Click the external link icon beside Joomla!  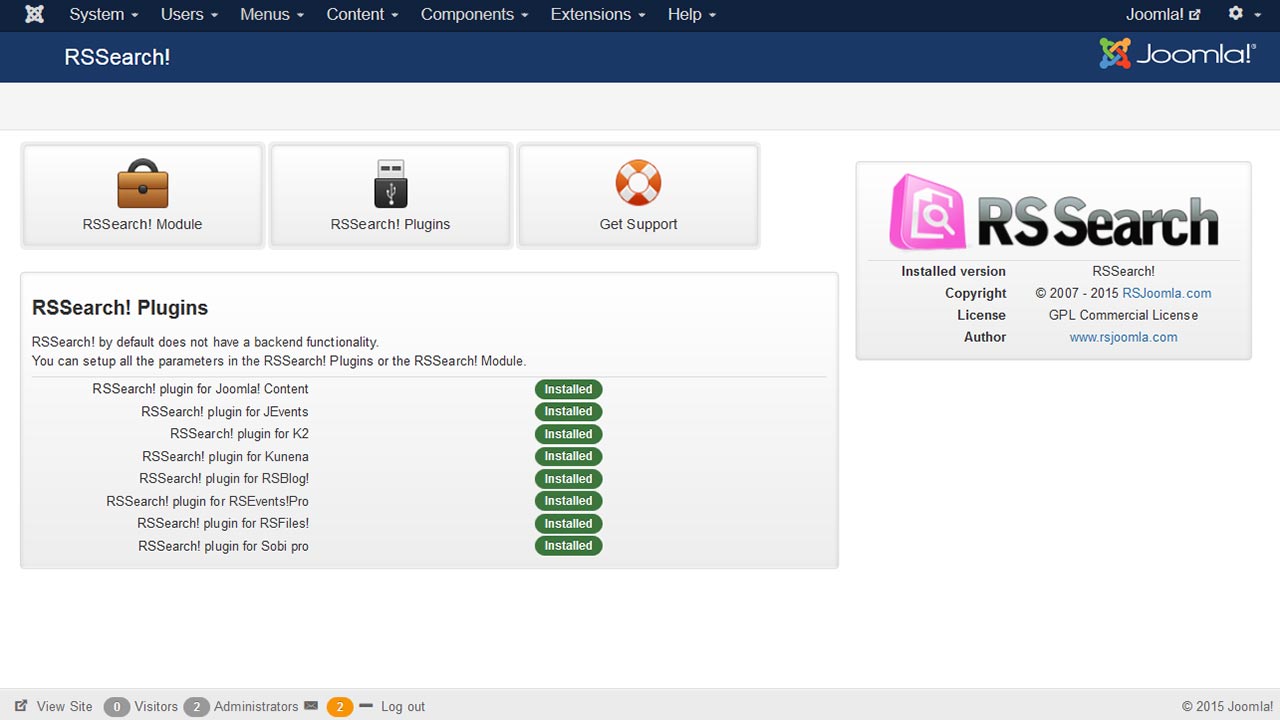click(x=1194, y=15)
